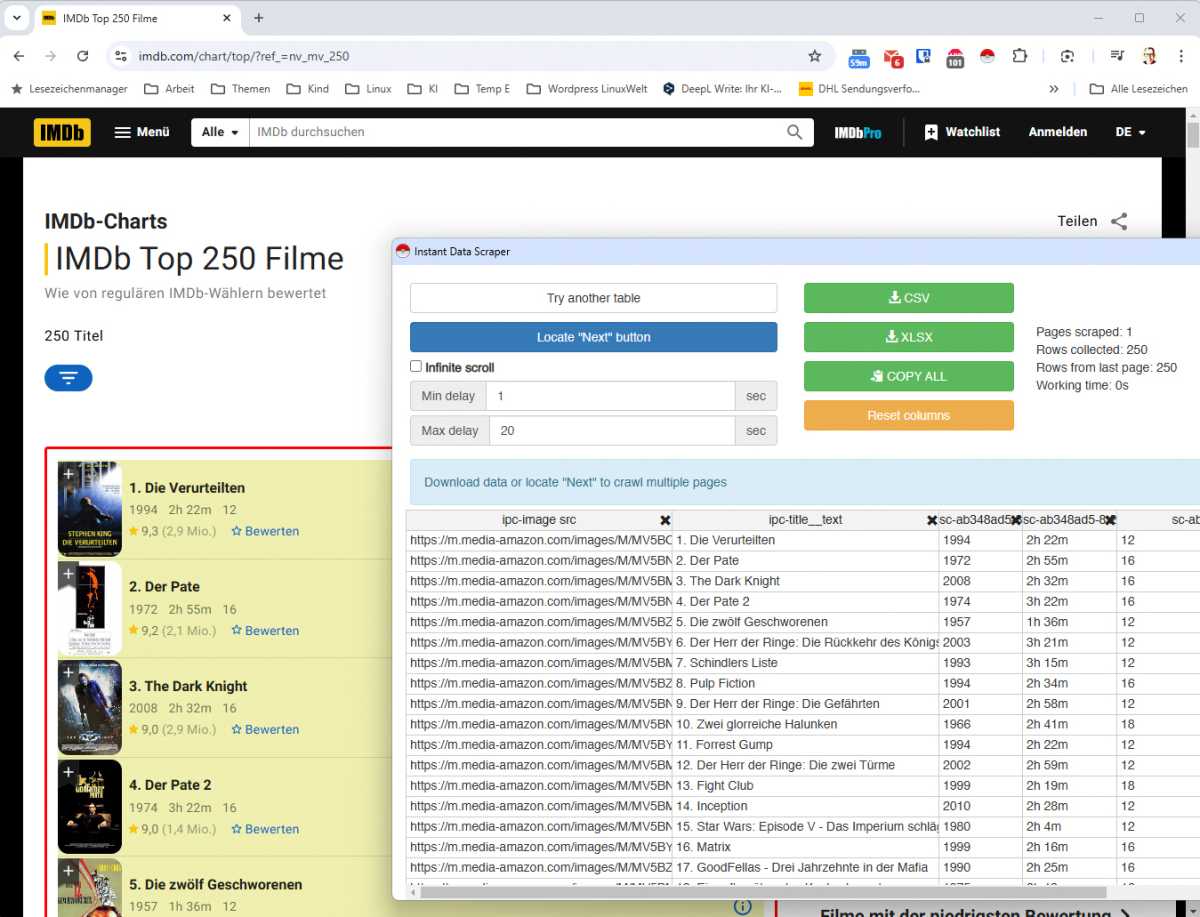The width and height of the screenshot is (1200, 917).
Task: Open the Chrome profile avatar
Action: point(1149,56)
